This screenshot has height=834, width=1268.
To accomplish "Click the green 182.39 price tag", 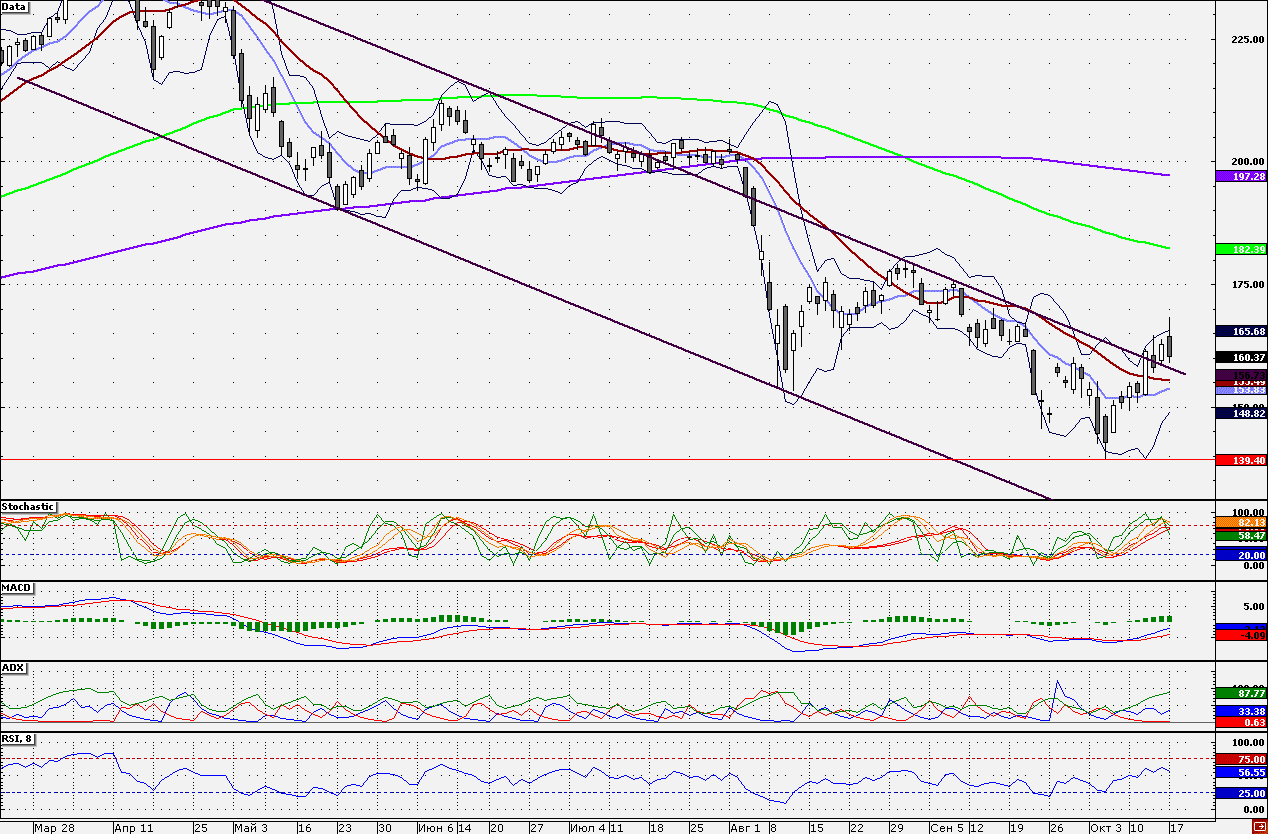I will point(1239,248).
